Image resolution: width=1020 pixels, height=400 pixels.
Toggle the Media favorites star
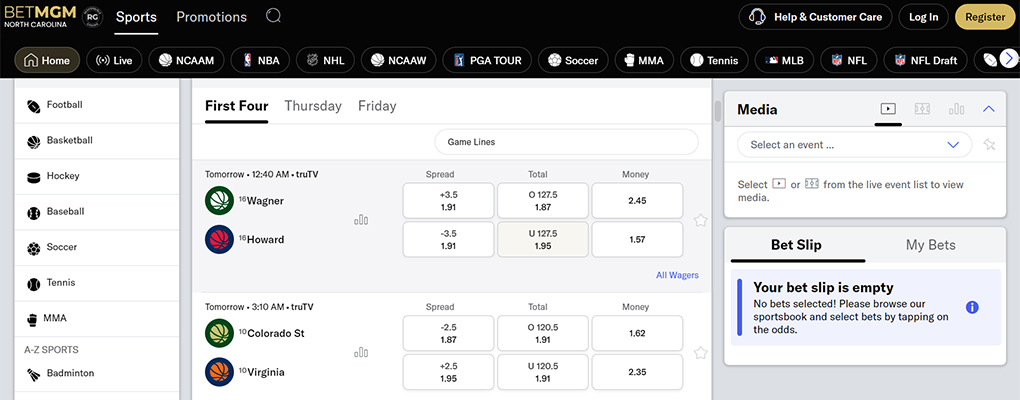(989, 144)
